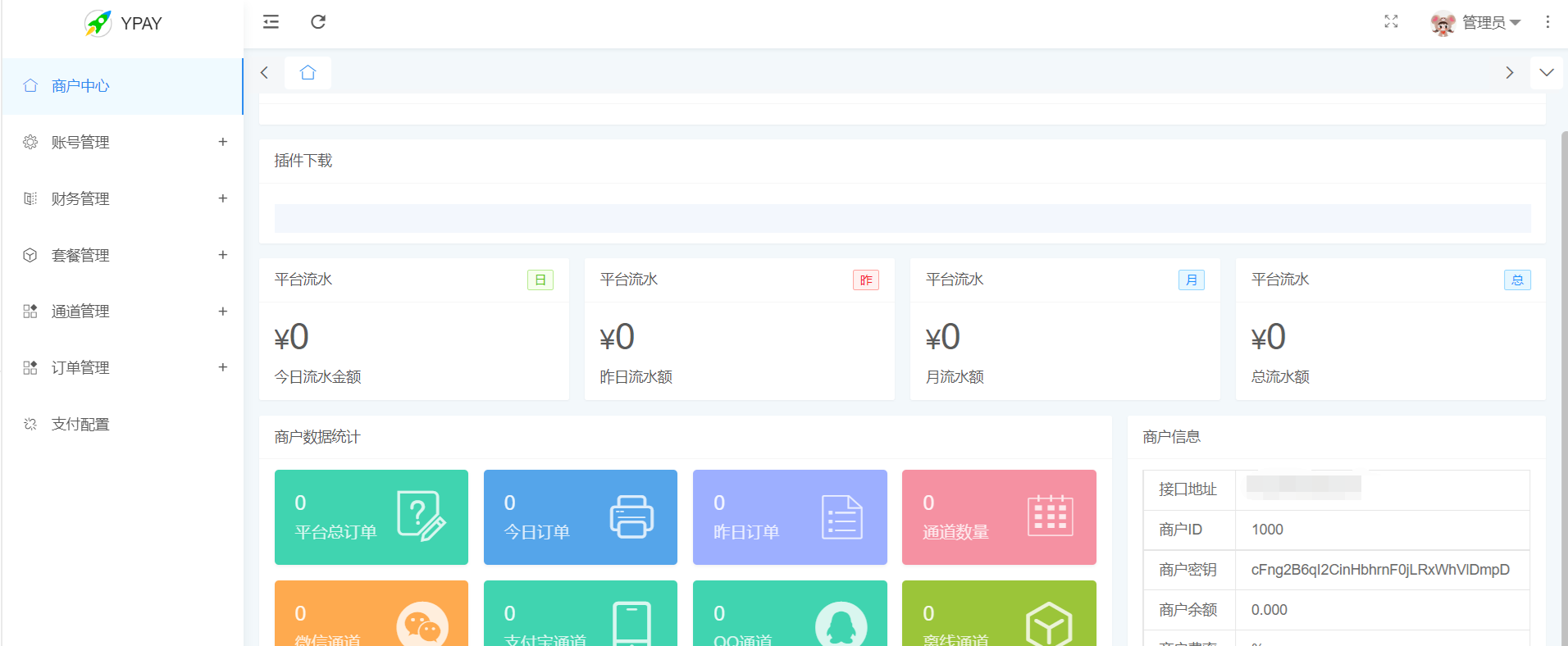Screen dimensions: 1568x646
Task: Click the WeChat icon on 微信通道 card
Action: [422, 626]
